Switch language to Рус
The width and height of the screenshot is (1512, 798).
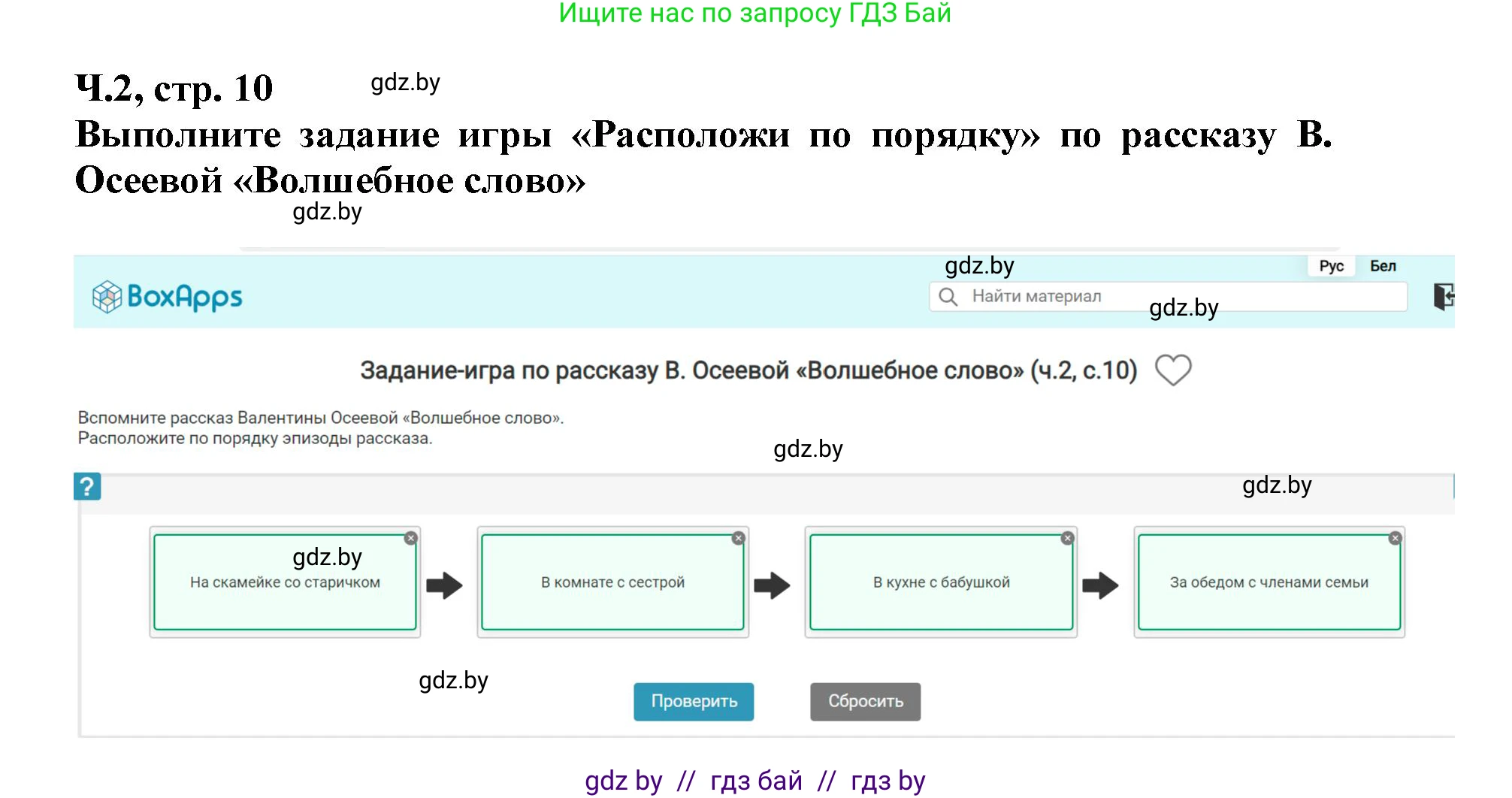point(1330,265)
